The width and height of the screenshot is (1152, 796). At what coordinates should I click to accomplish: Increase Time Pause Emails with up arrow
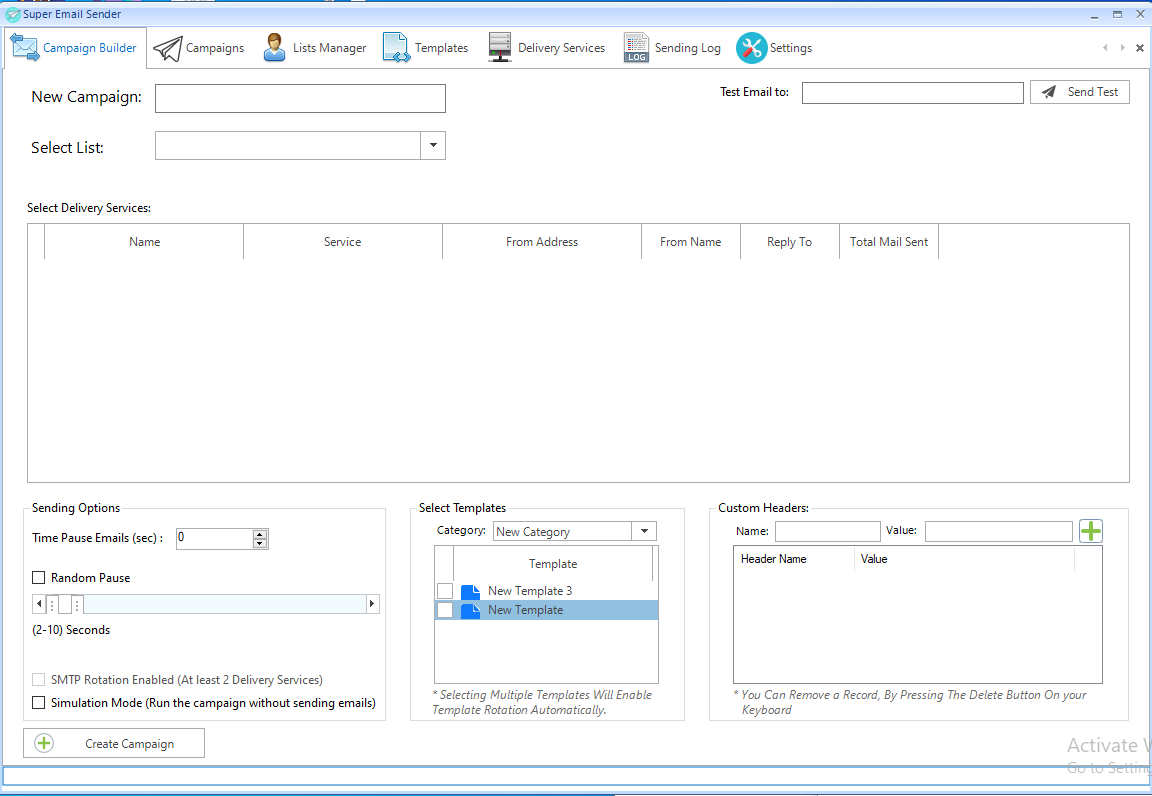pos(260,534)
